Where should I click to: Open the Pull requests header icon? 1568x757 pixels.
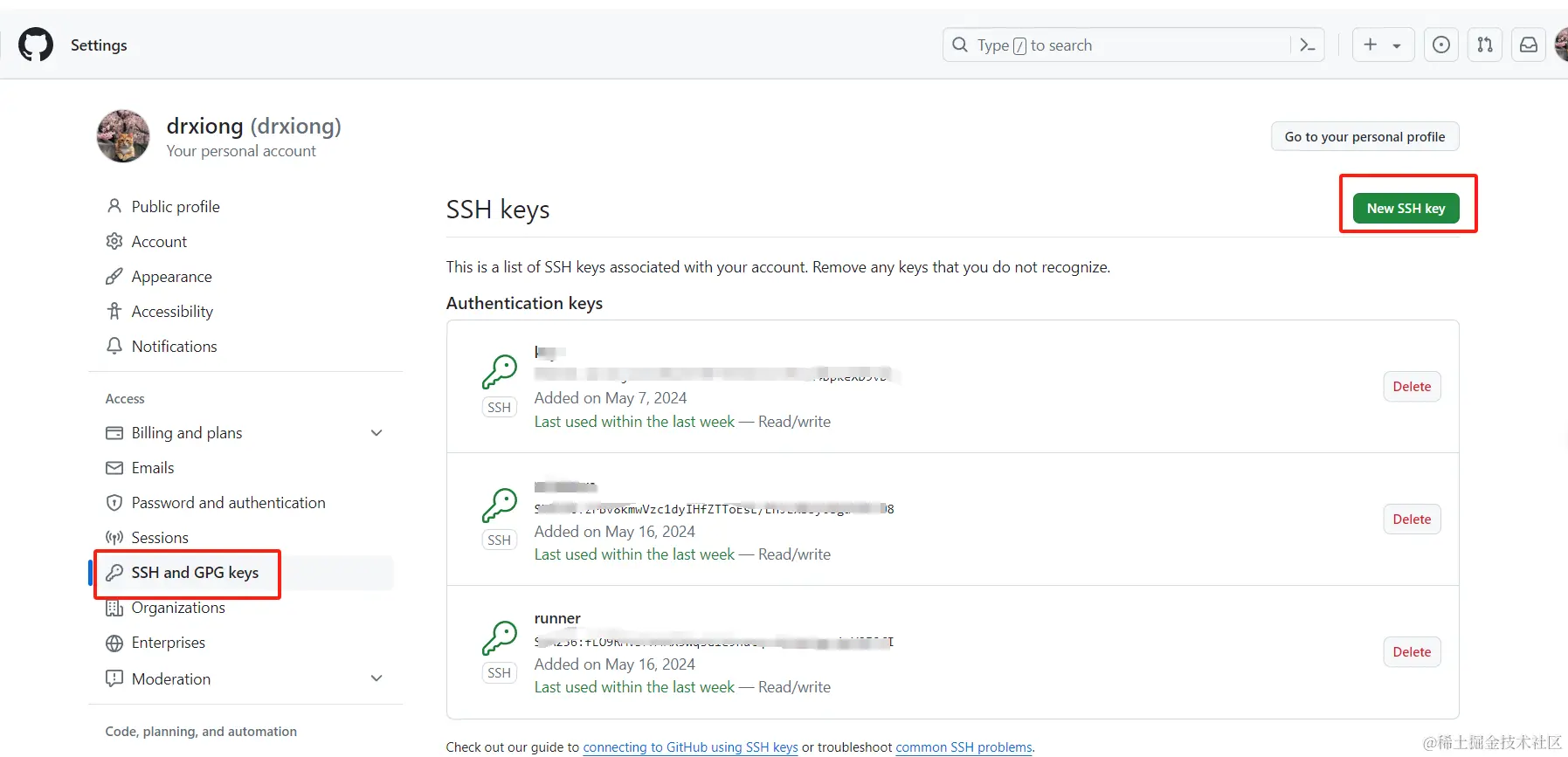point(1485,45)
